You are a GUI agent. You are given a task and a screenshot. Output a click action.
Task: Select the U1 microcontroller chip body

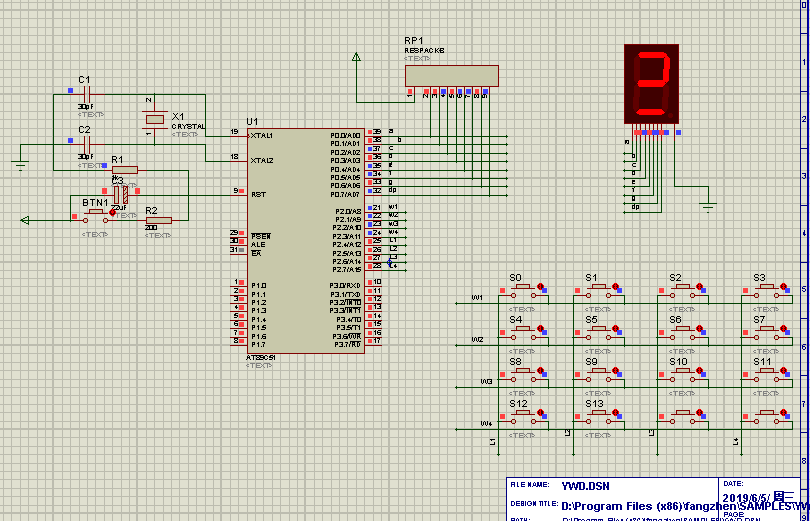(306, 241)
